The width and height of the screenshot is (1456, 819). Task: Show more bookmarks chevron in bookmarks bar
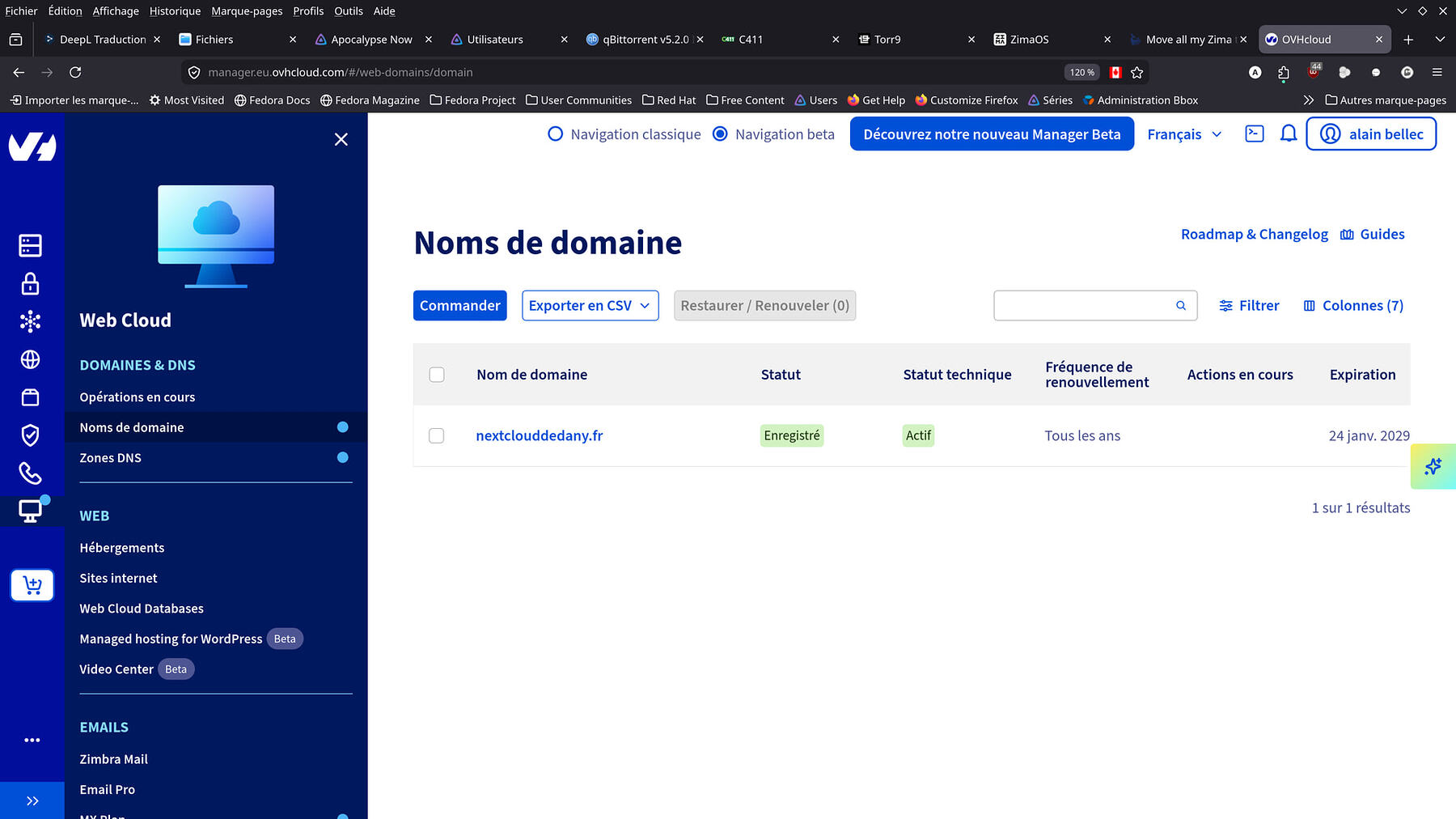[1309, 100]
